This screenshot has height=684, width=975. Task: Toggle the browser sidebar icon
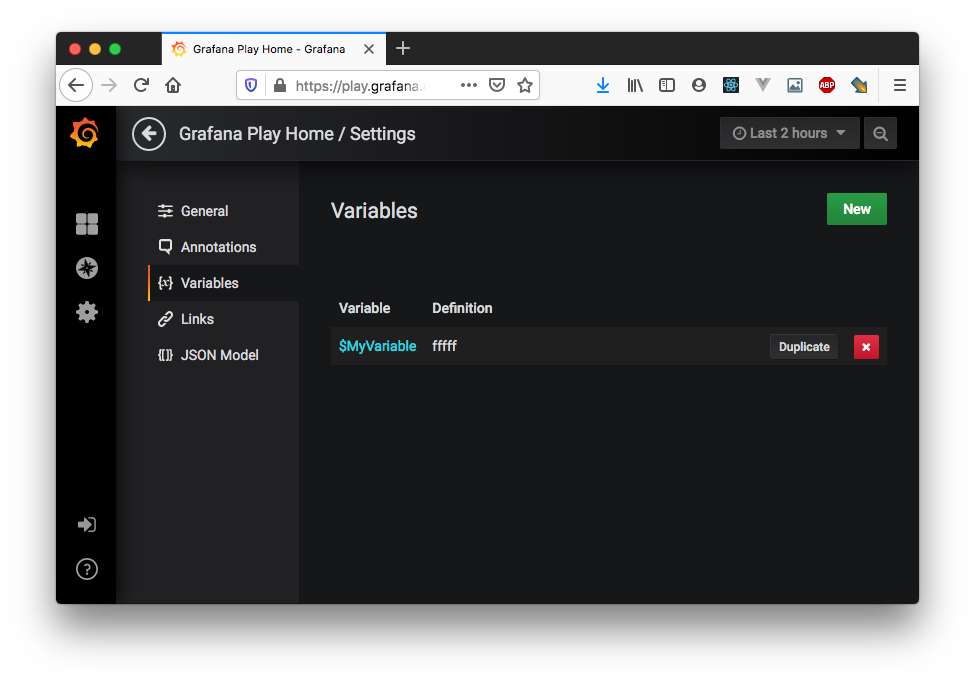(x=667, y=85)
